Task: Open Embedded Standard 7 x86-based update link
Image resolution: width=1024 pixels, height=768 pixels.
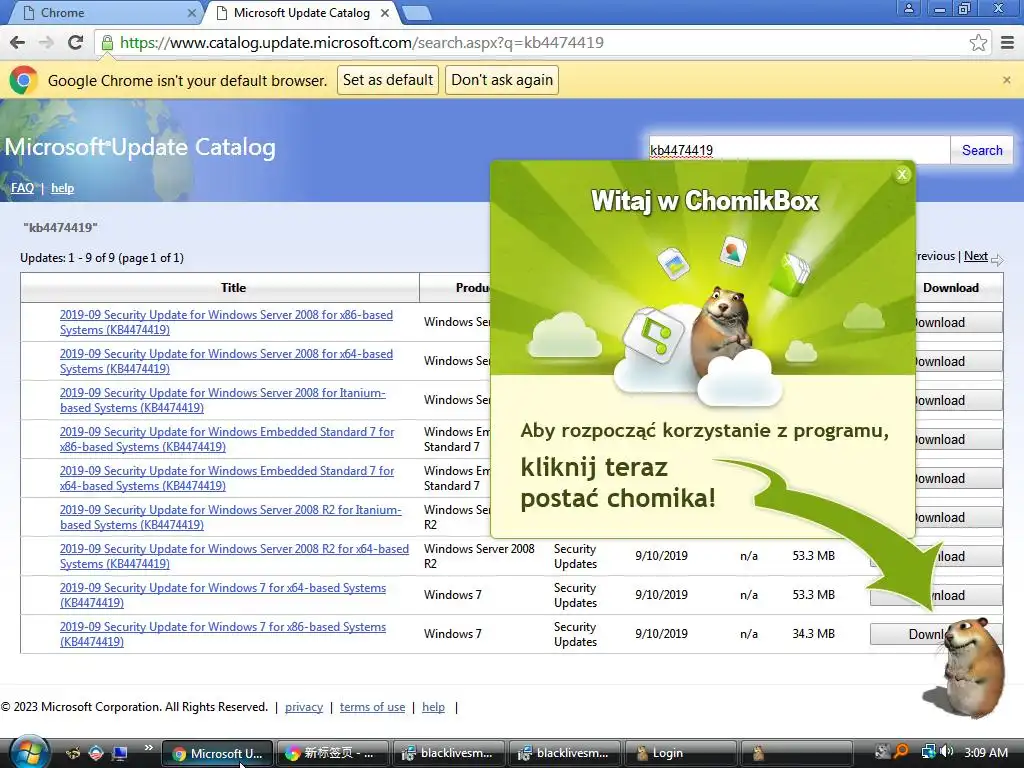Action: click(227, 440)
